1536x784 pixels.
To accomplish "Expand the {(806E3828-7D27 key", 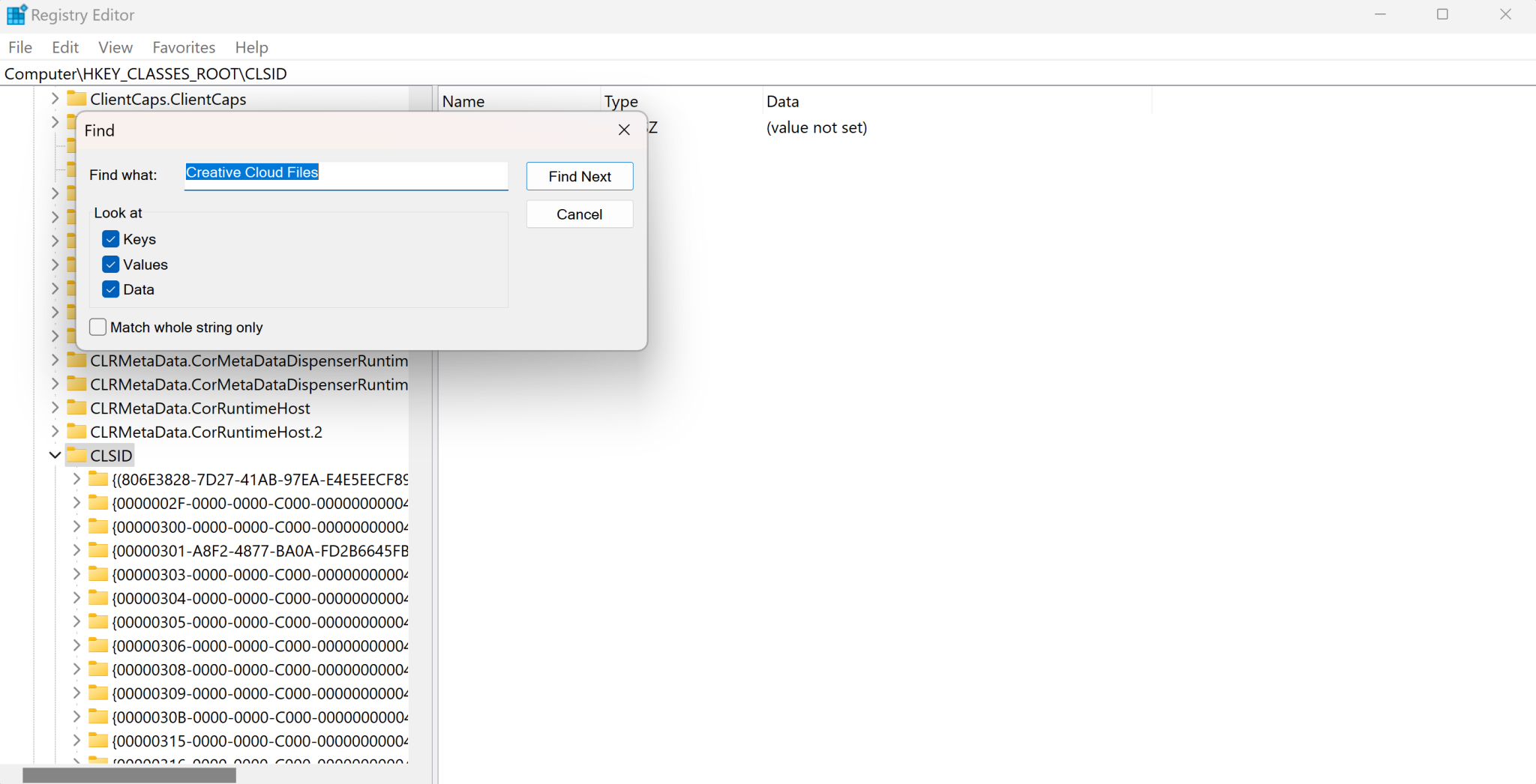I will 76,479.
